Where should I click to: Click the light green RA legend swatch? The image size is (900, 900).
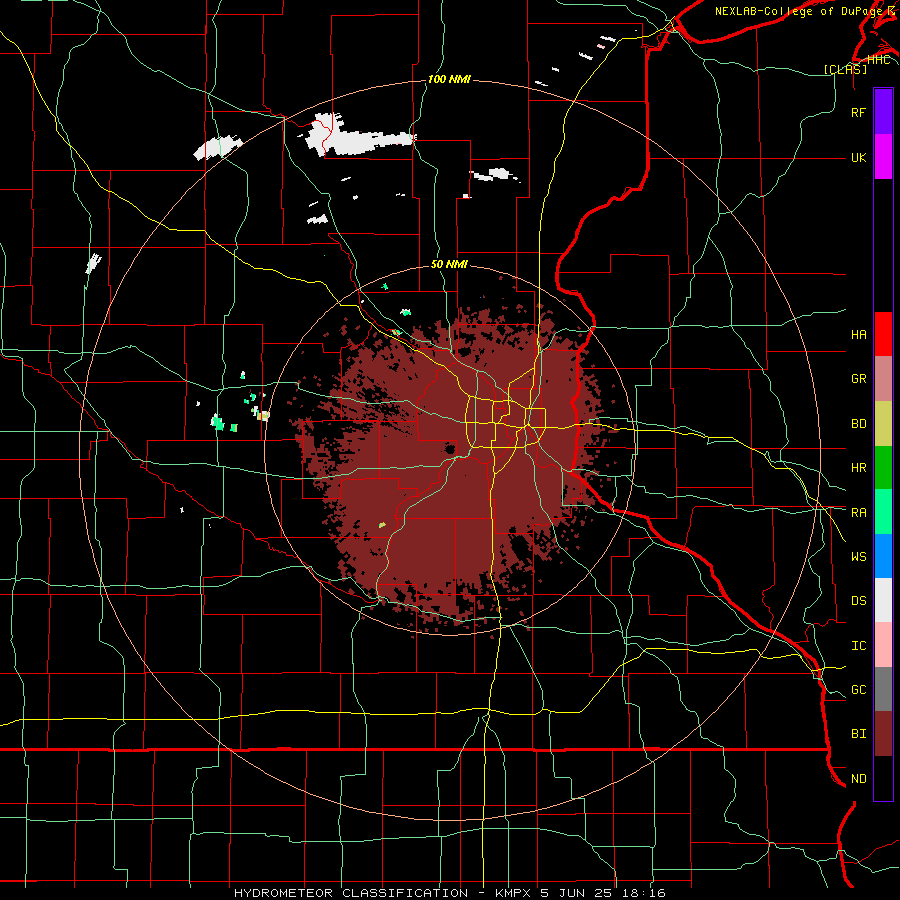[883, 512]
